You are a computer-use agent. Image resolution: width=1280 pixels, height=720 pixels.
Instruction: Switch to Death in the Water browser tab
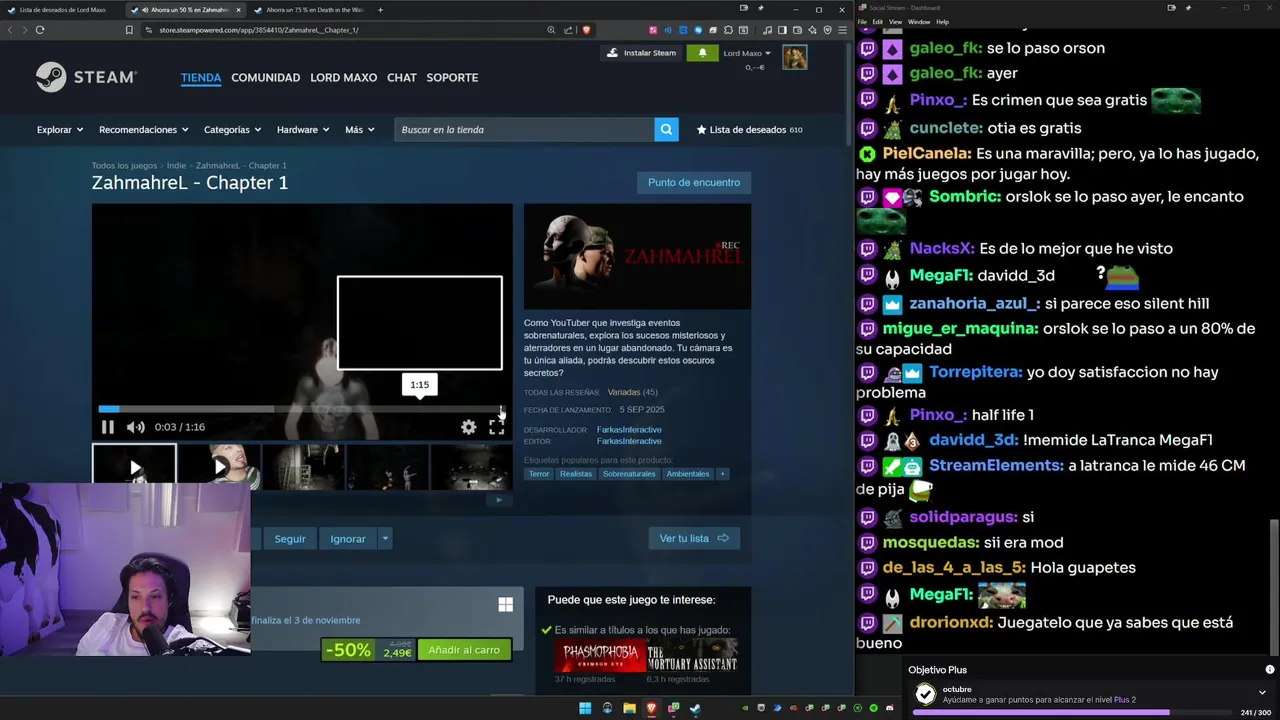308,9
